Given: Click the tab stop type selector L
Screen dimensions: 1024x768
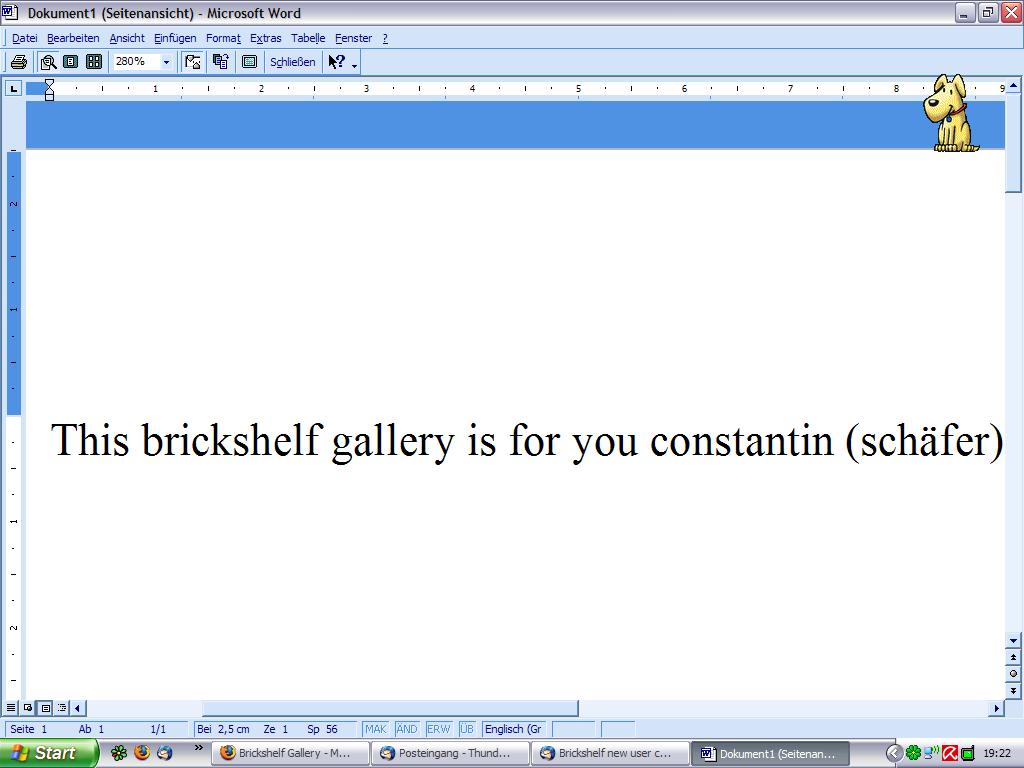Looking at the screenshot, I should click(x=14, y=88).
